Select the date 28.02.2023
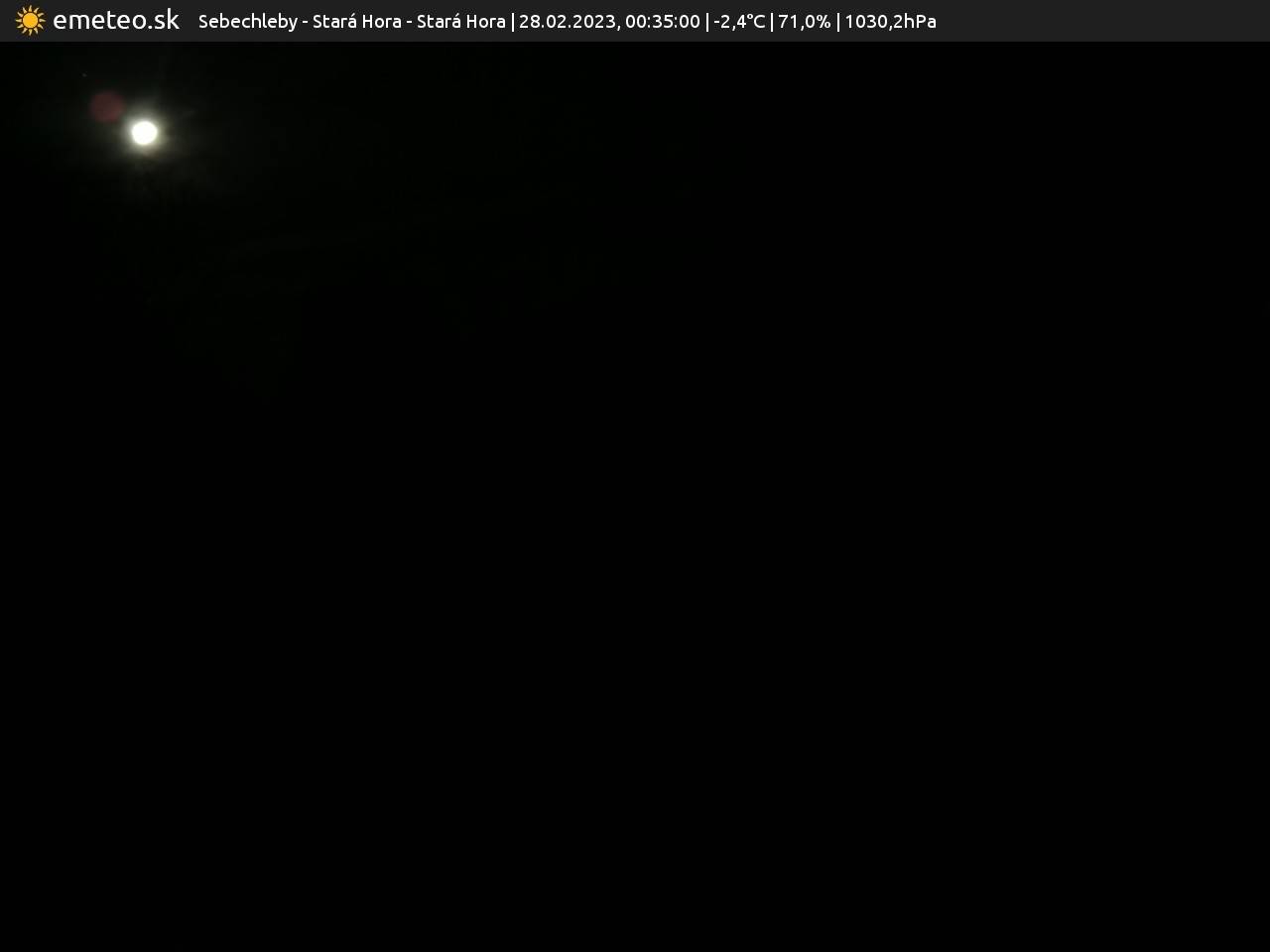1270x952 pixels. [567, 22]
